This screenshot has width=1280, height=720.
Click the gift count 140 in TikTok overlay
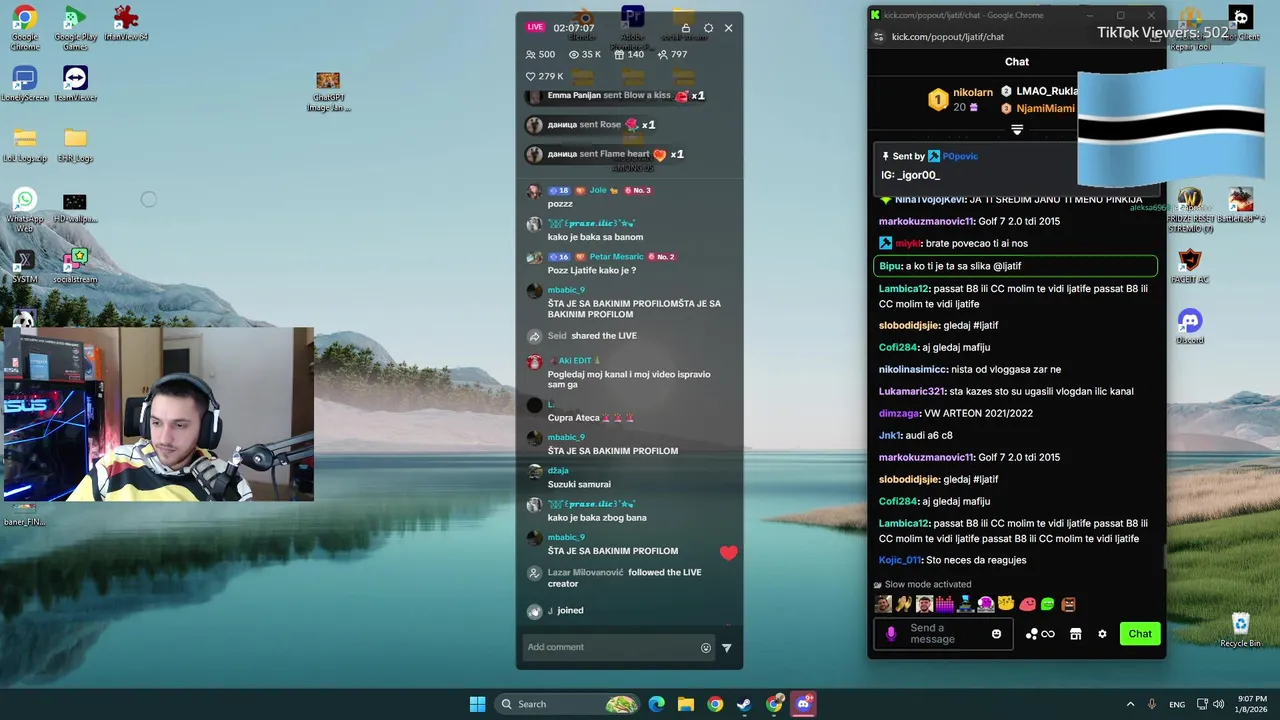pyautogui.click(x=628, y=55)
